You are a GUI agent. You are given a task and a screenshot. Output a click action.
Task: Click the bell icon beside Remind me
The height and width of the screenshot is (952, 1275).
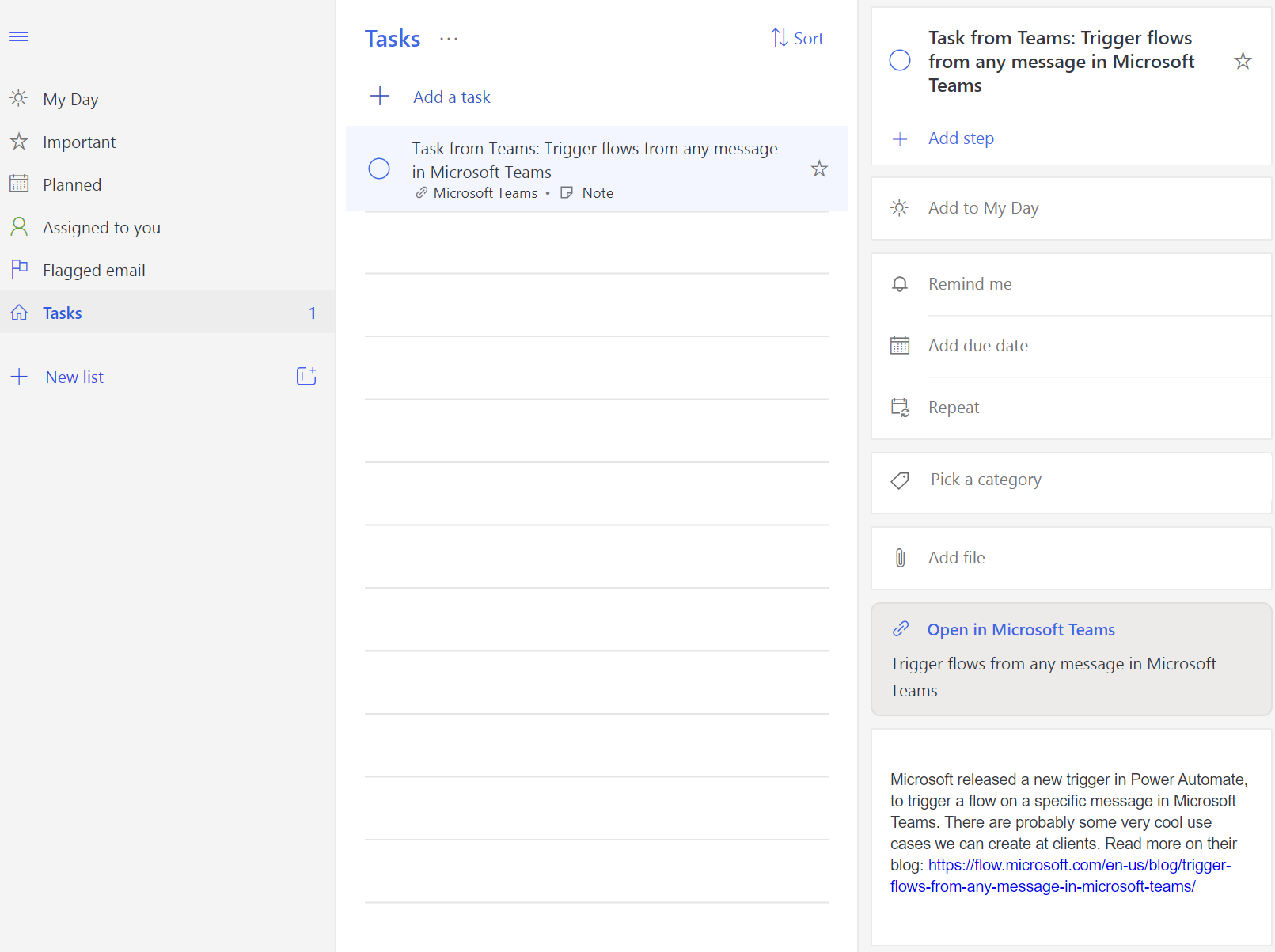tap(900, 284)
